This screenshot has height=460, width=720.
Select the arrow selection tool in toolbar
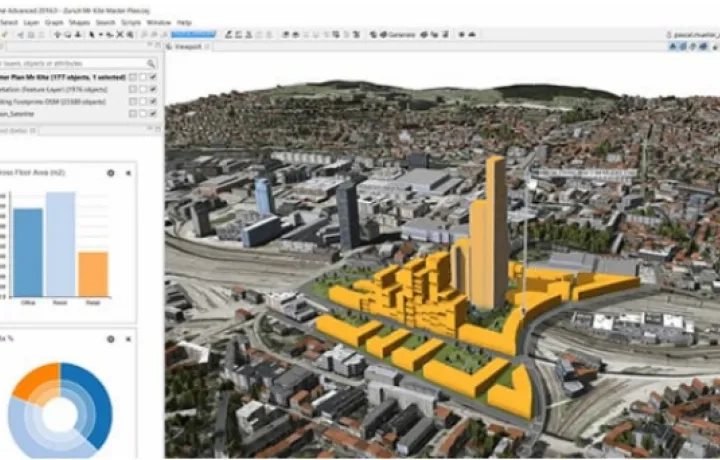pyautogui.click(x=91, y=34)
